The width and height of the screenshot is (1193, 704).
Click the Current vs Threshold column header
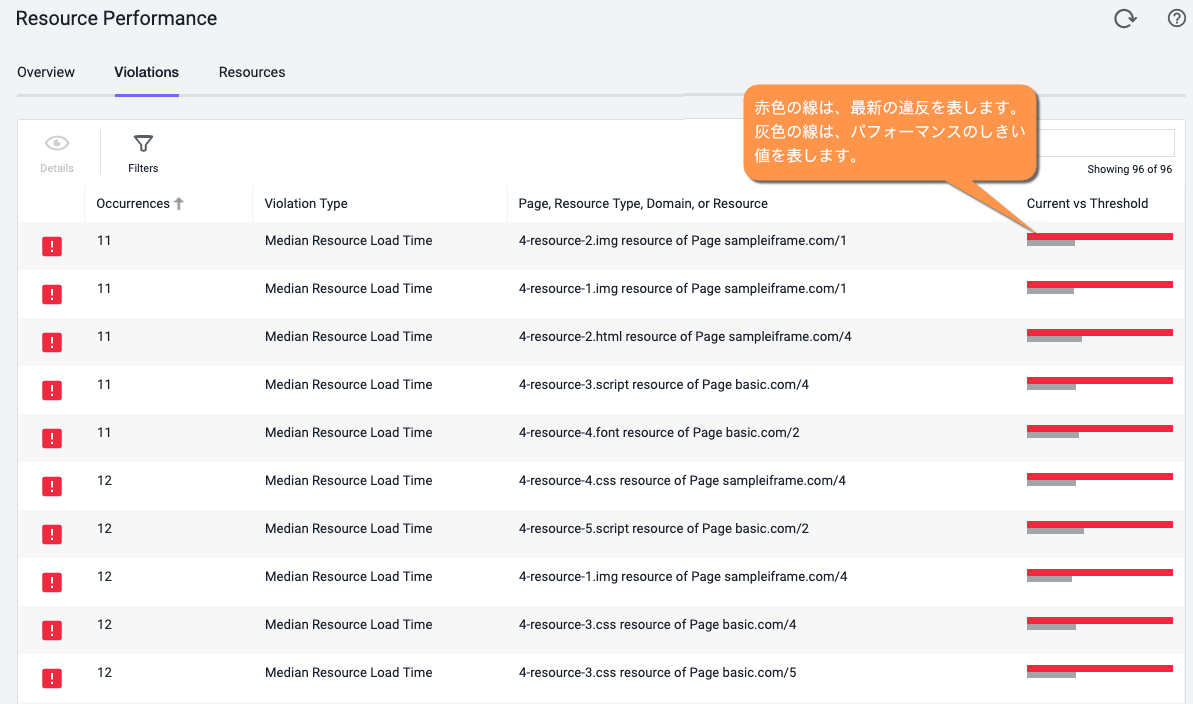(x=1087, y=203)
